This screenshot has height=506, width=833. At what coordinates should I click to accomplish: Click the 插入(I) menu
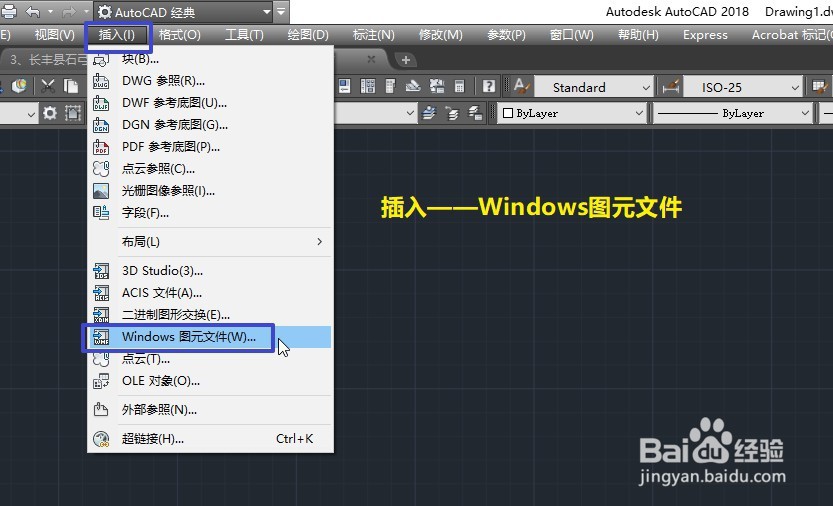click(x=117, y=35)
